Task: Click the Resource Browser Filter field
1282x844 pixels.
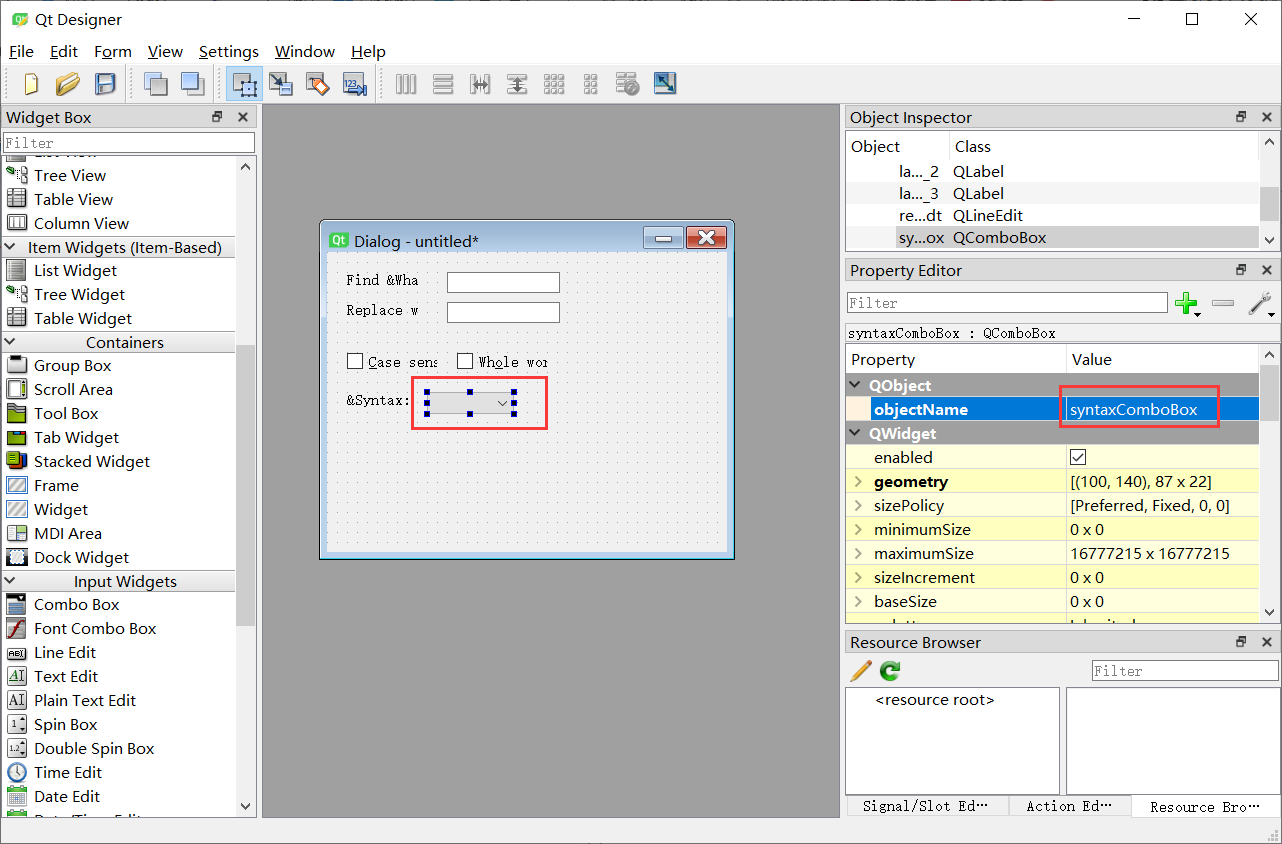Action: (x=1185, y=671)
